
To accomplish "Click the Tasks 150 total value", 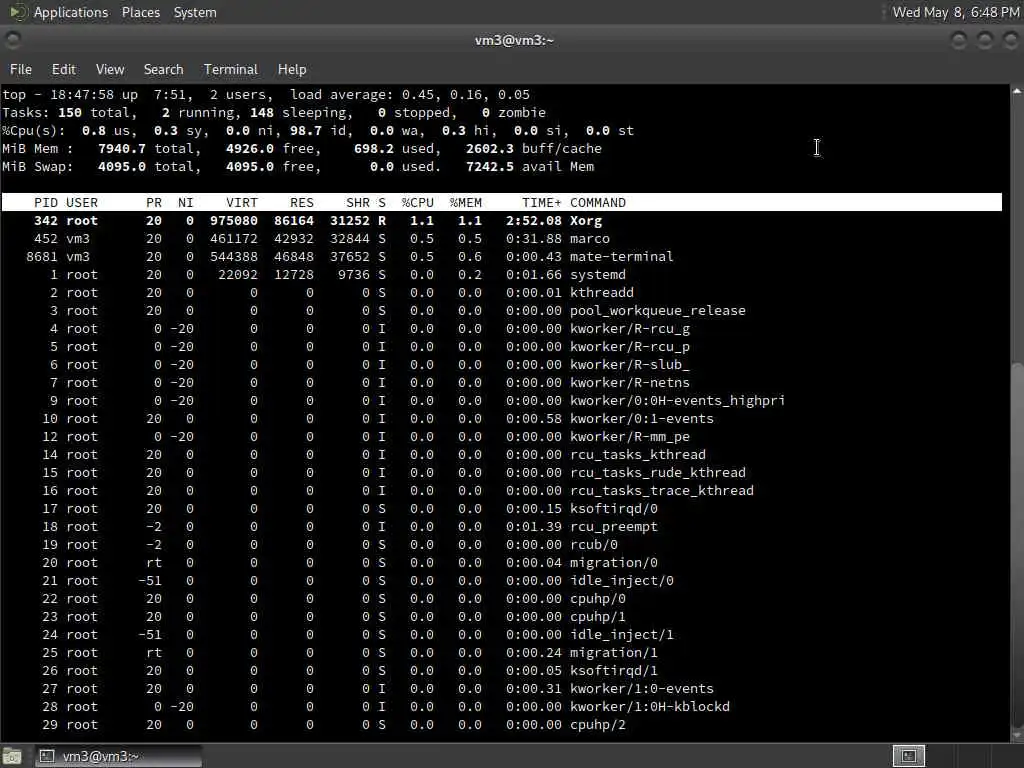I will pyautogui.click(x=70, y=113).
